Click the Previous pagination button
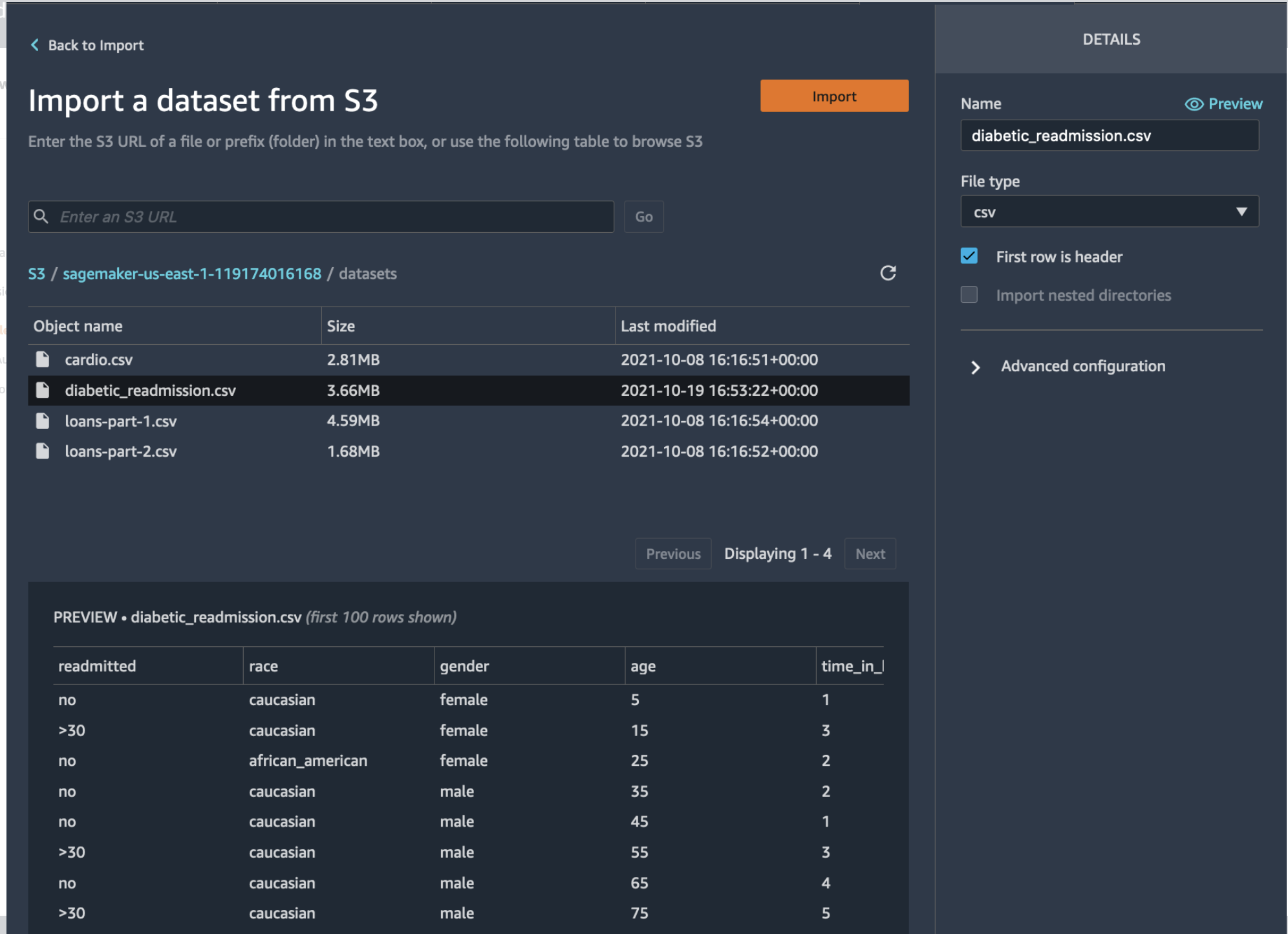The height and width of the screenshot is (934, 1288). pyautogui.click(x=673, y=554)
